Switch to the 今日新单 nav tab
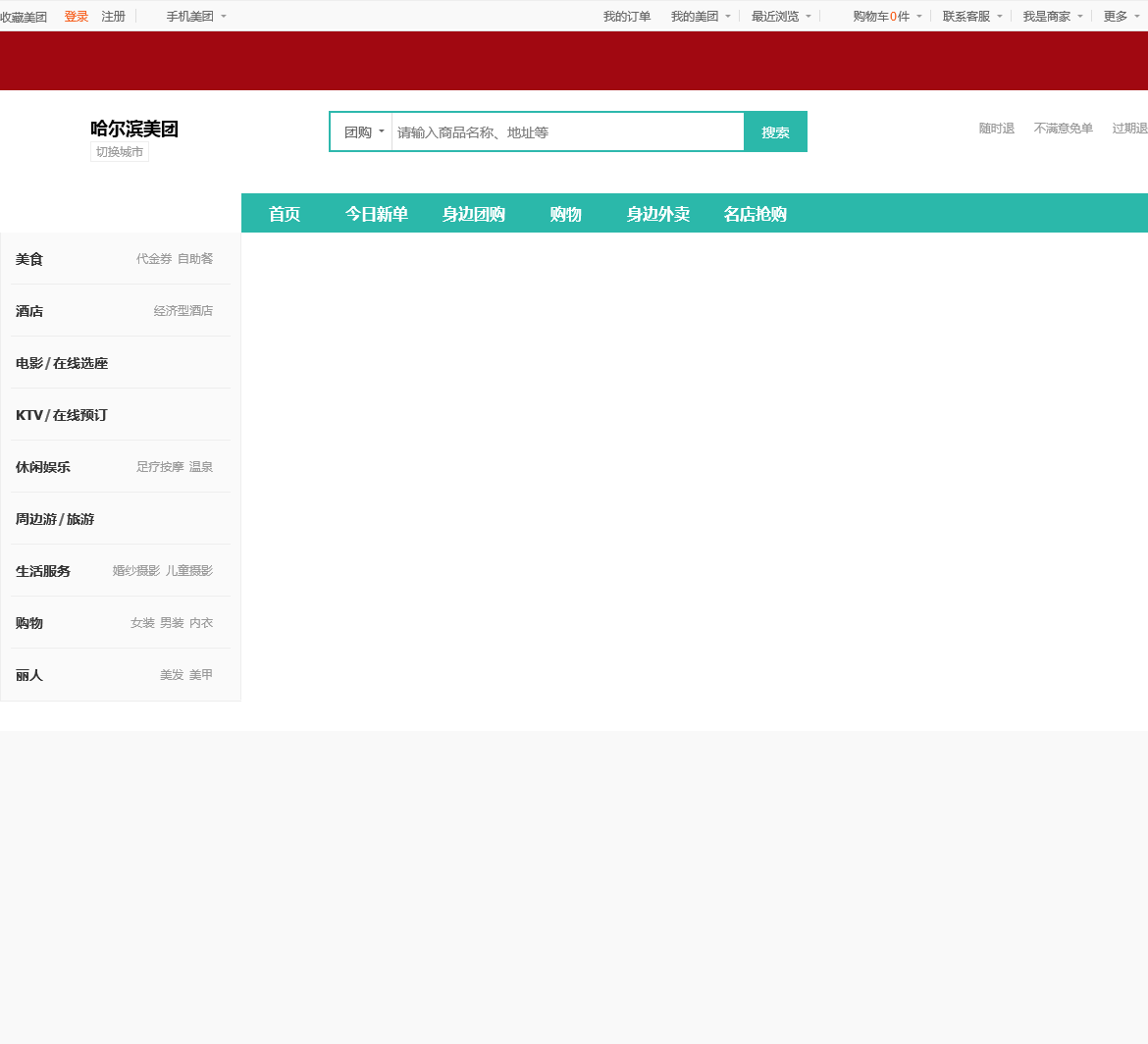The width and height of the screenshot is (1148, 1044). point(377,214)
